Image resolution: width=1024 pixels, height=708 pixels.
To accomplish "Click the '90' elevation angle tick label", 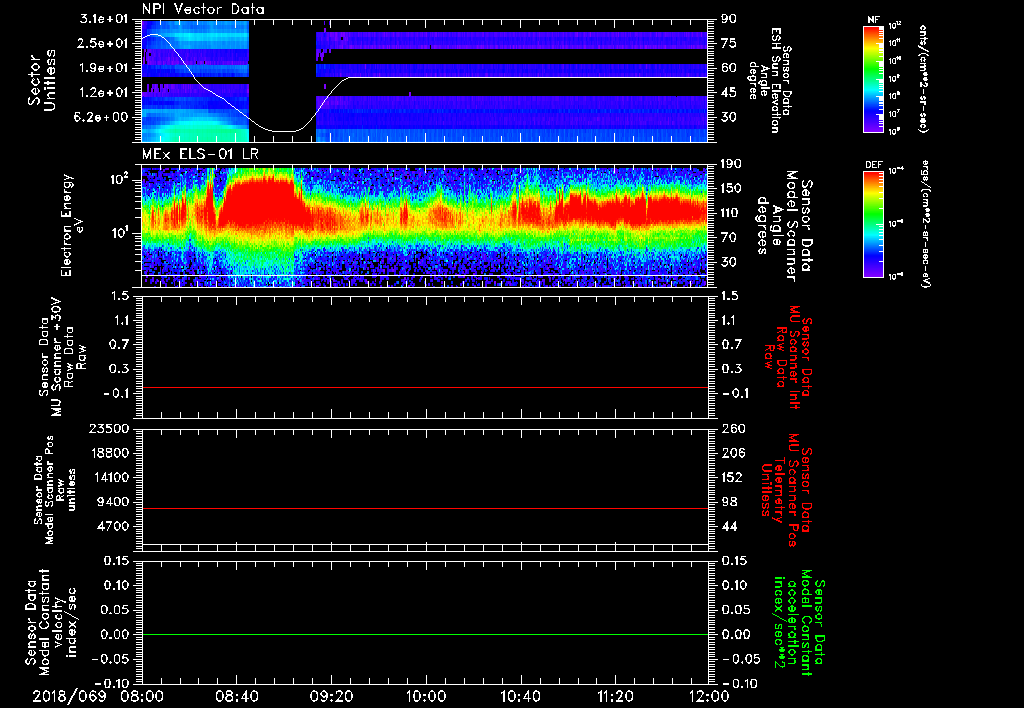I will [729, 19].
